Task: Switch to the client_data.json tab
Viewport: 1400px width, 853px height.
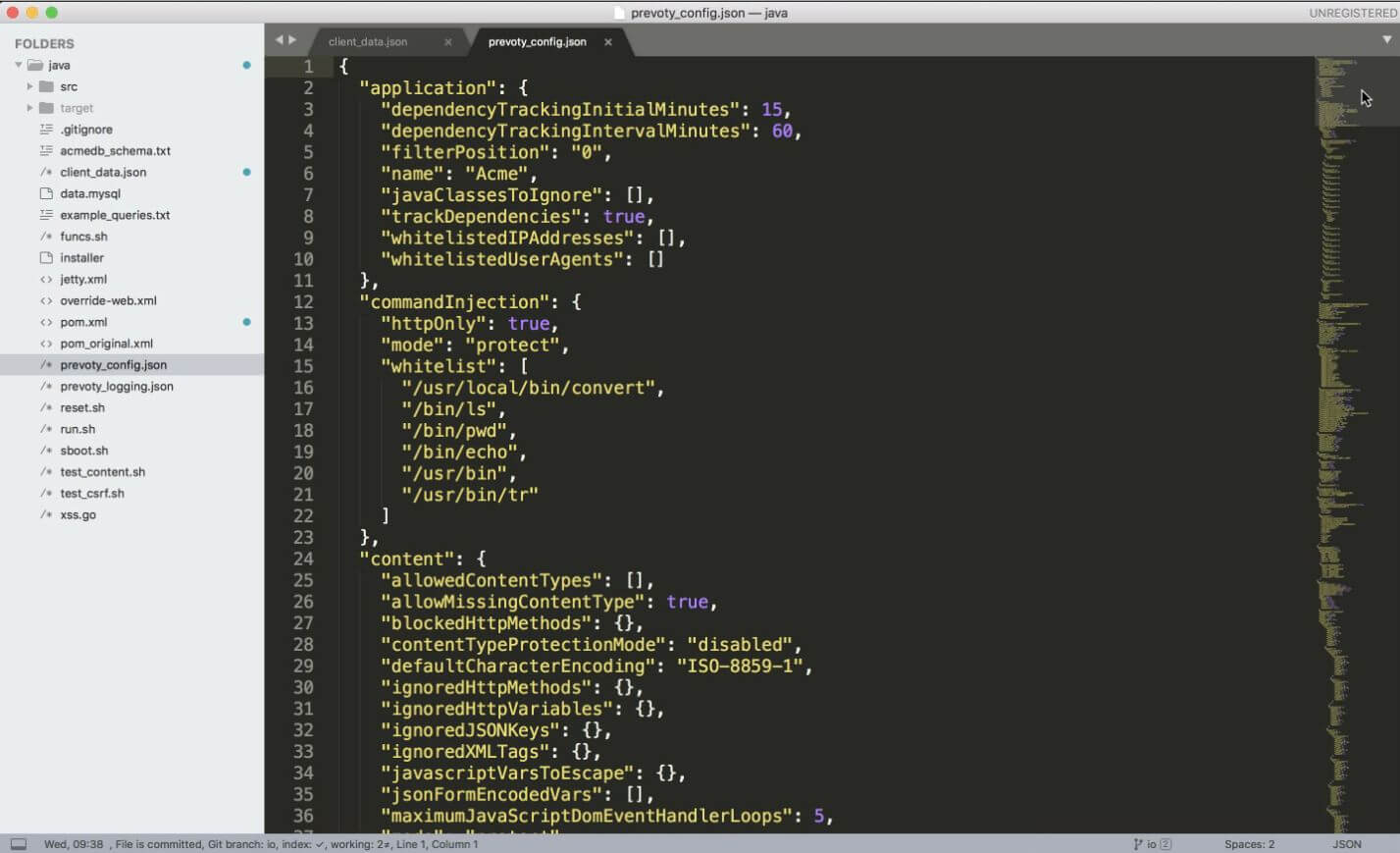Action: tap(368, 42)
